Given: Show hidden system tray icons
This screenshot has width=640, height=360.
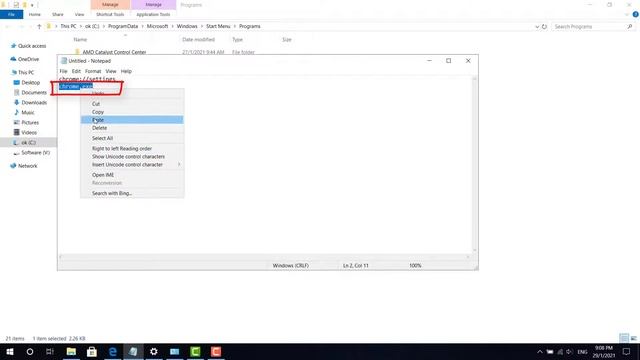Looking at the screenshot, I should [x=540, y=352].
